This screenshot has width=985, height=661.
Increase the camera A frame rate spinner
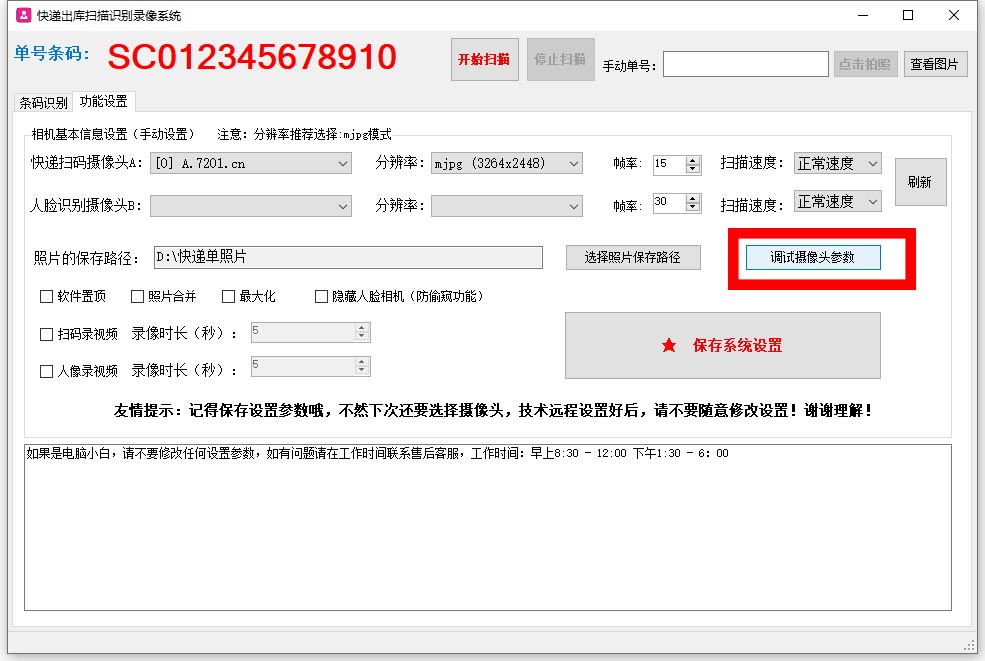coord(694,159)
